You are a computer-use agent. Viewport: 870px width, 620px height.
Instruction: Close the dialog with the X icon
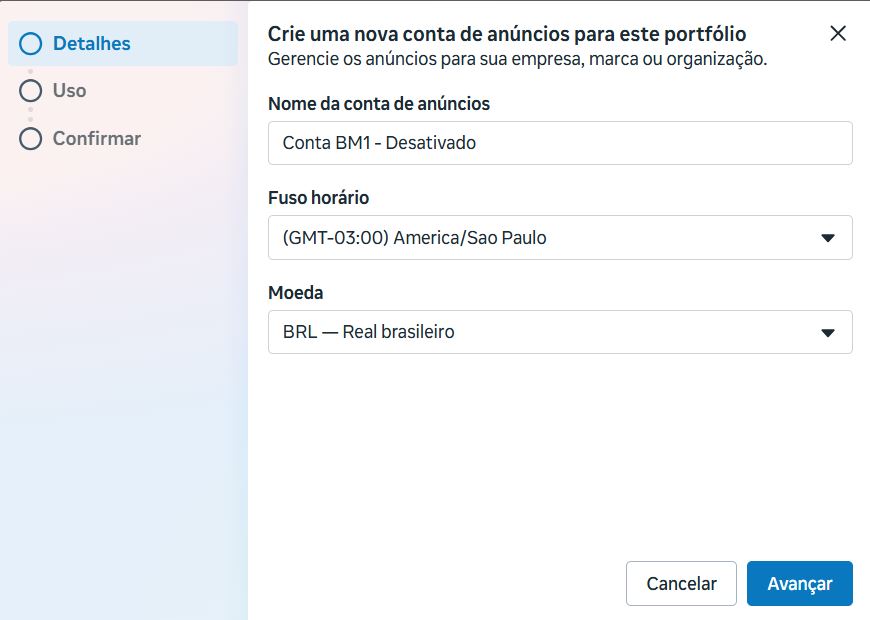tap(838, 33)
